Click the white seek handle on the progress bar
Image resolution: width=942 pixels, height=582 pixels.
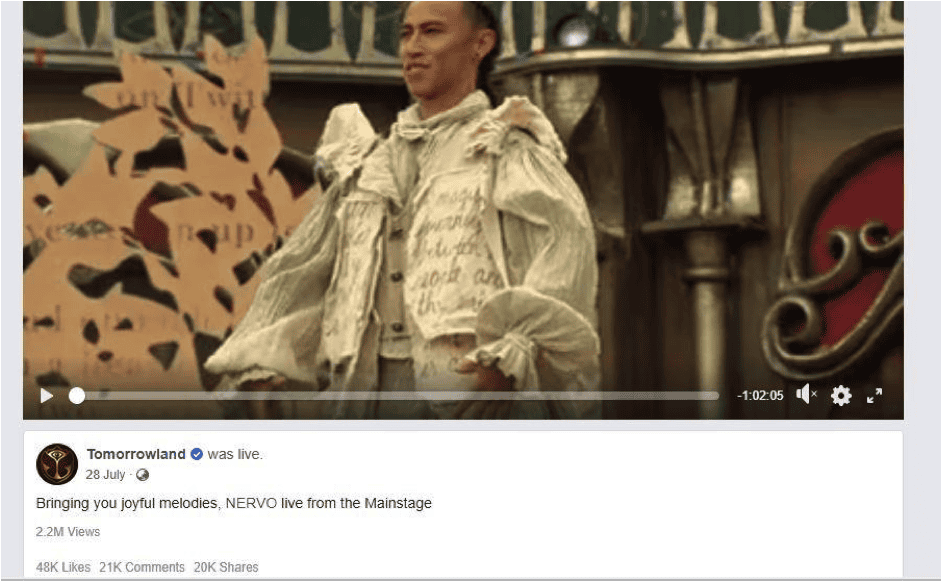coord(77,395)
